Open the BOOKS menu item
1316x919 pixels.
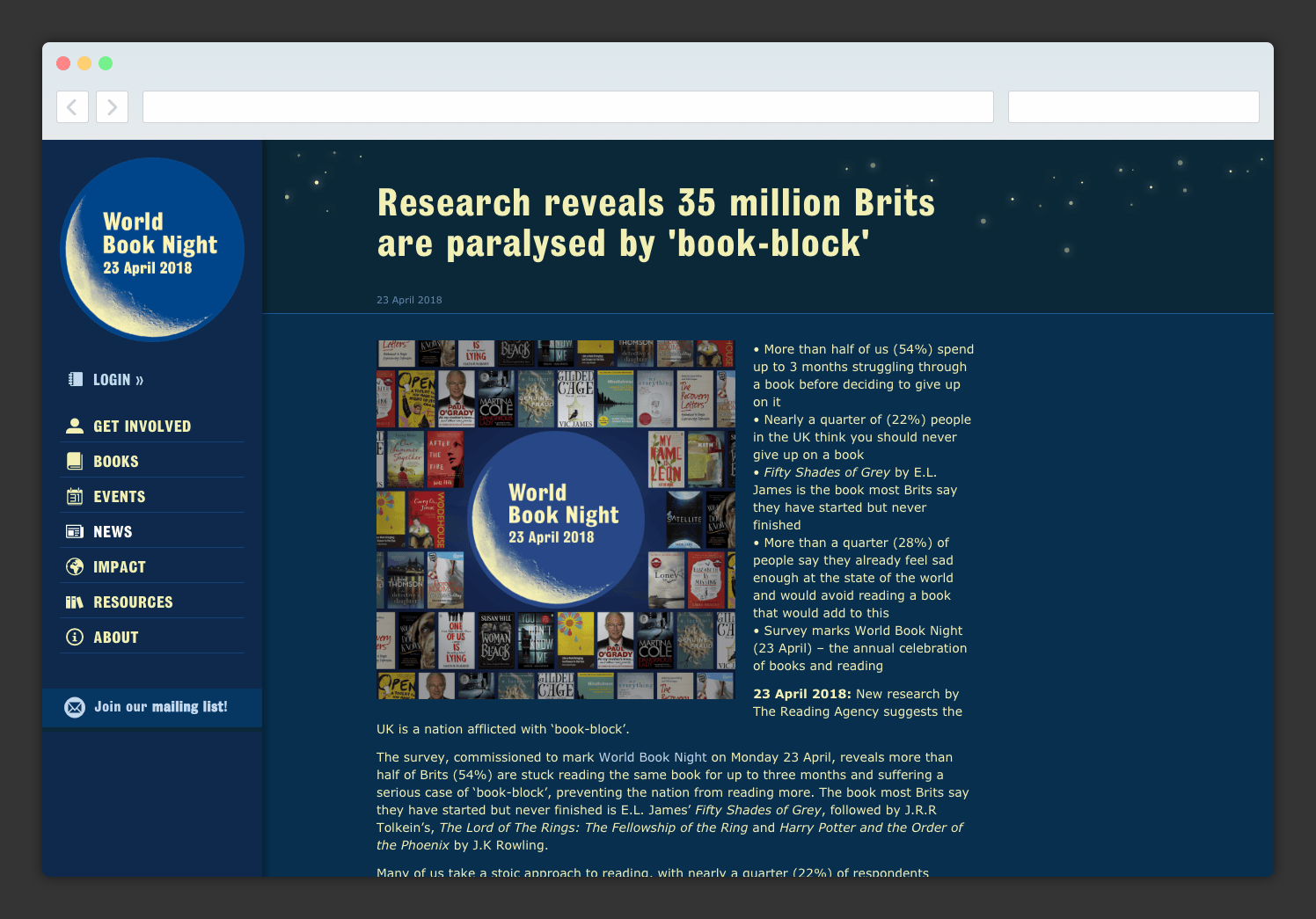116,462
